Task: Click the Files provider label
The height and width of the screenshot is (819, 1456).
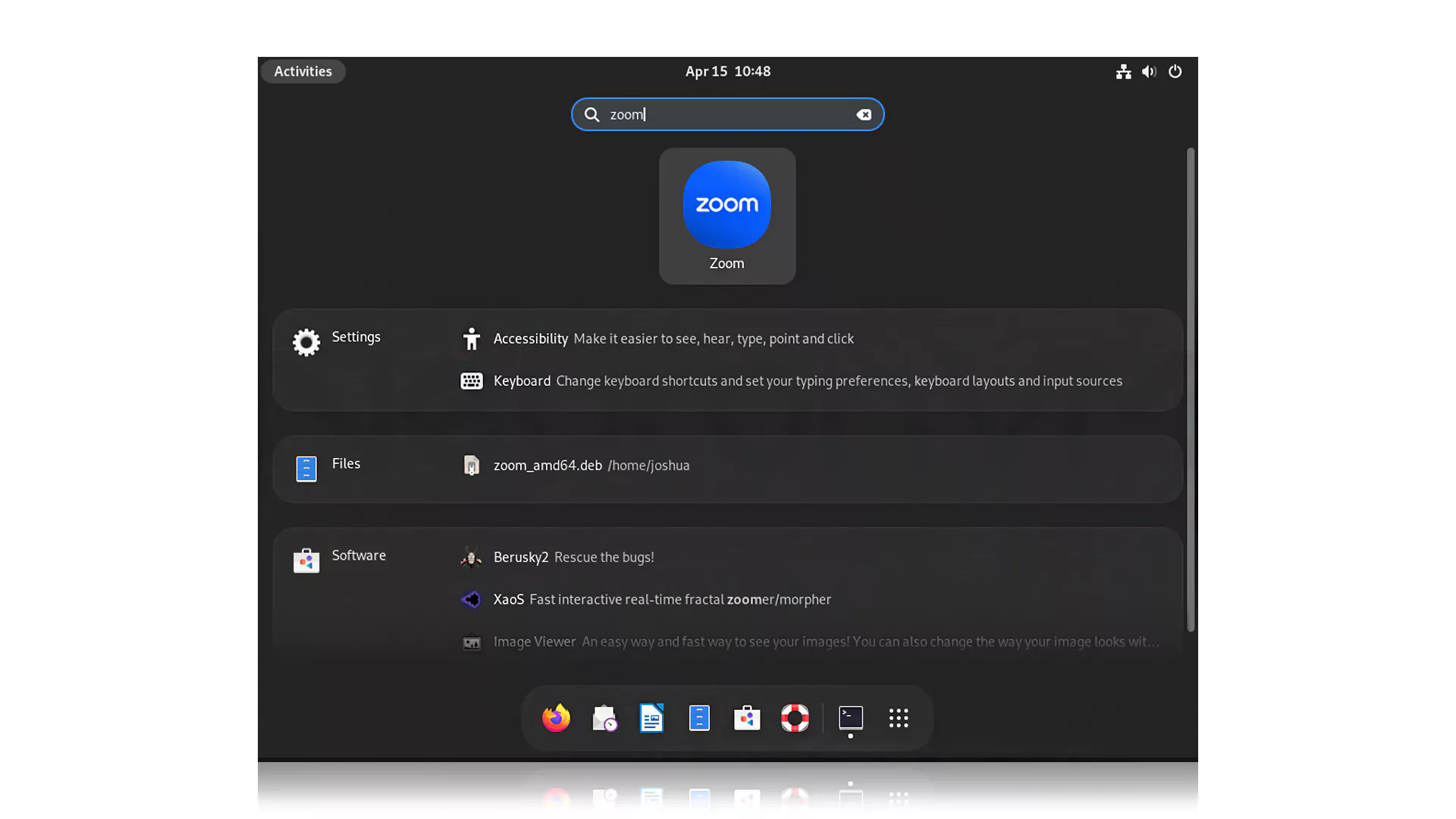Action: coord(346,463)
